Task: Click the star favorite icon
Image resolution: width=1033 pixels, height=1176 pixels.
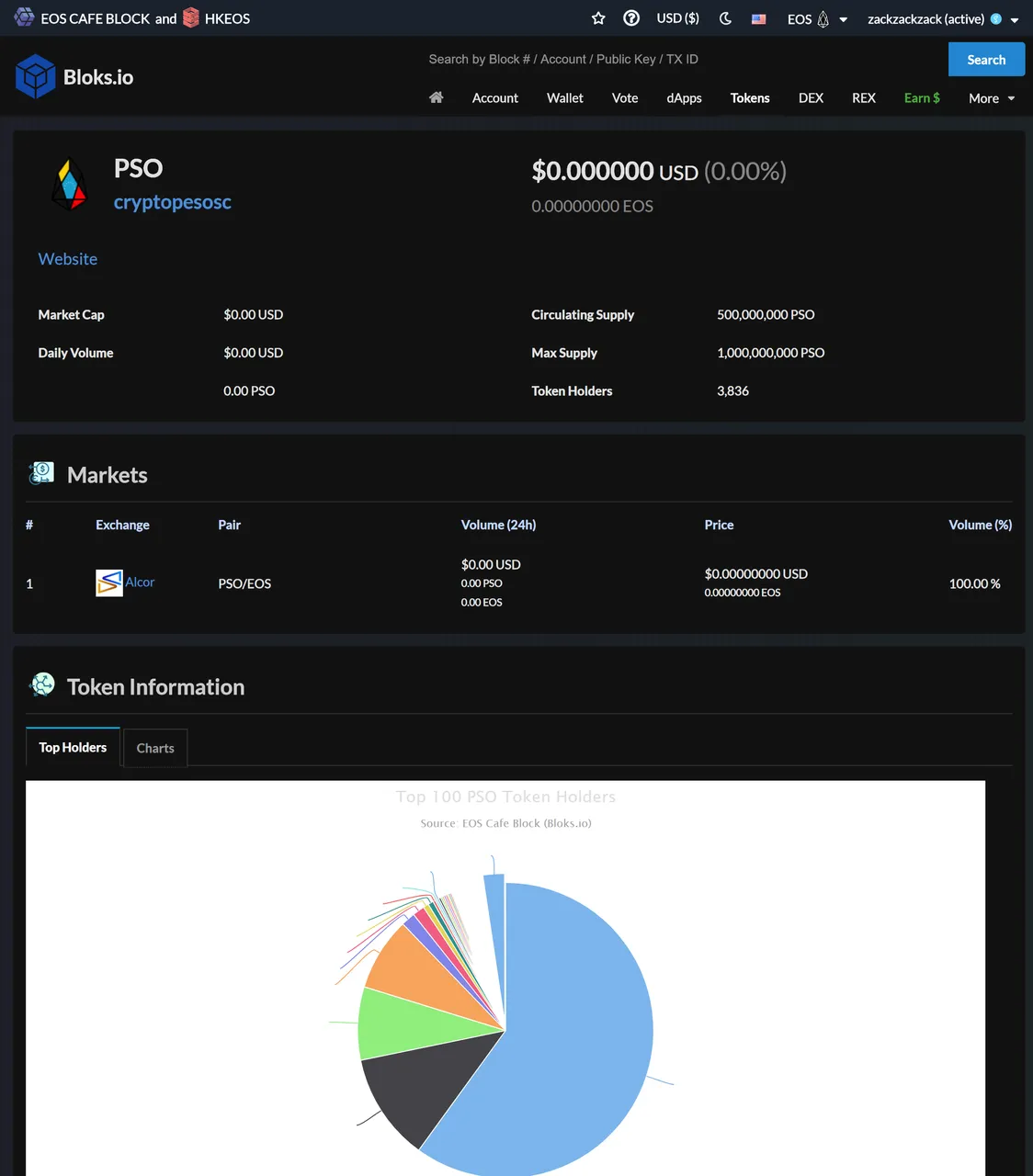Action: pos(598,18)
